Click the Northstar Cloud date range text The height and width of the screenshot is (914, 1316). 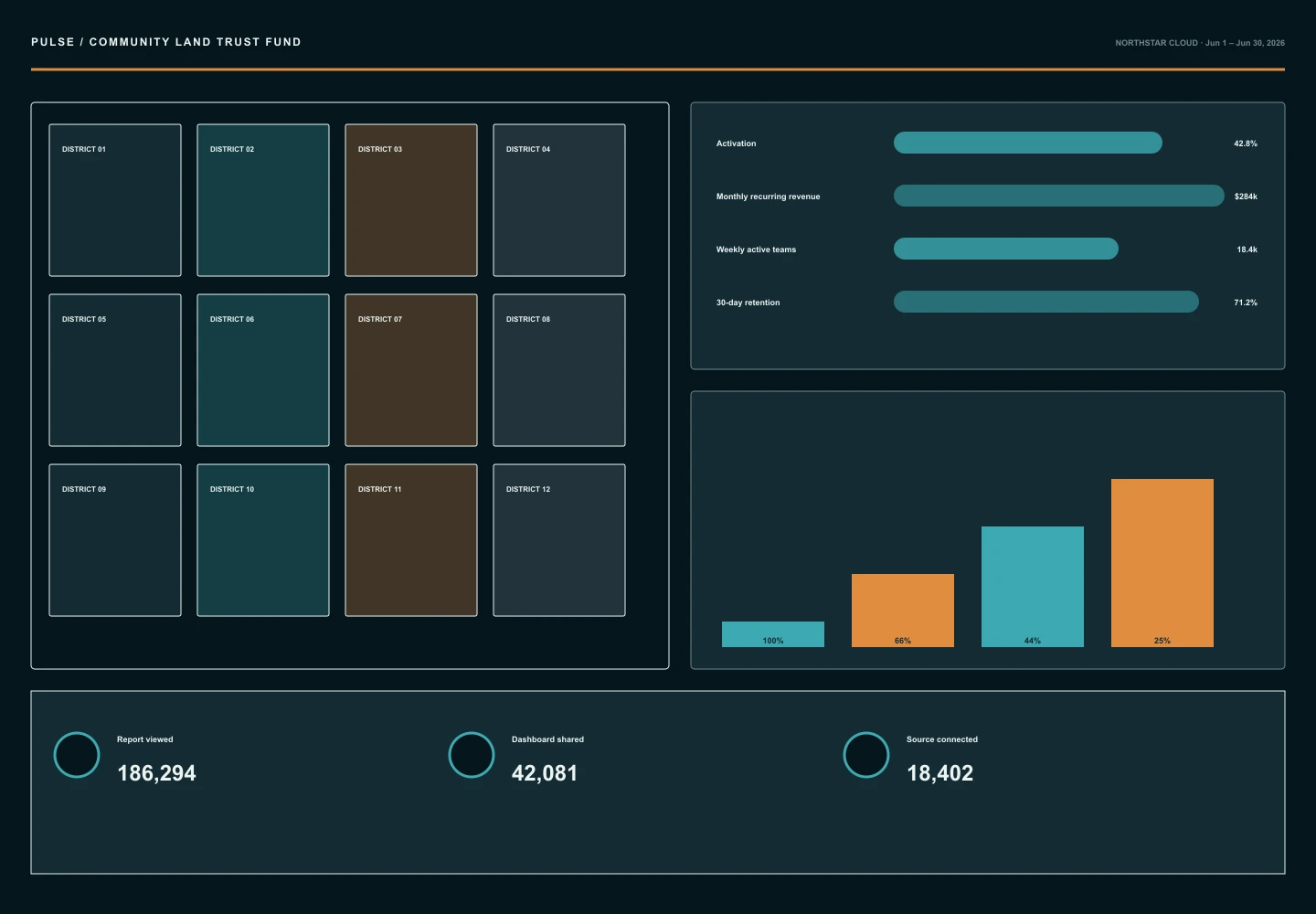[1200, 43]
